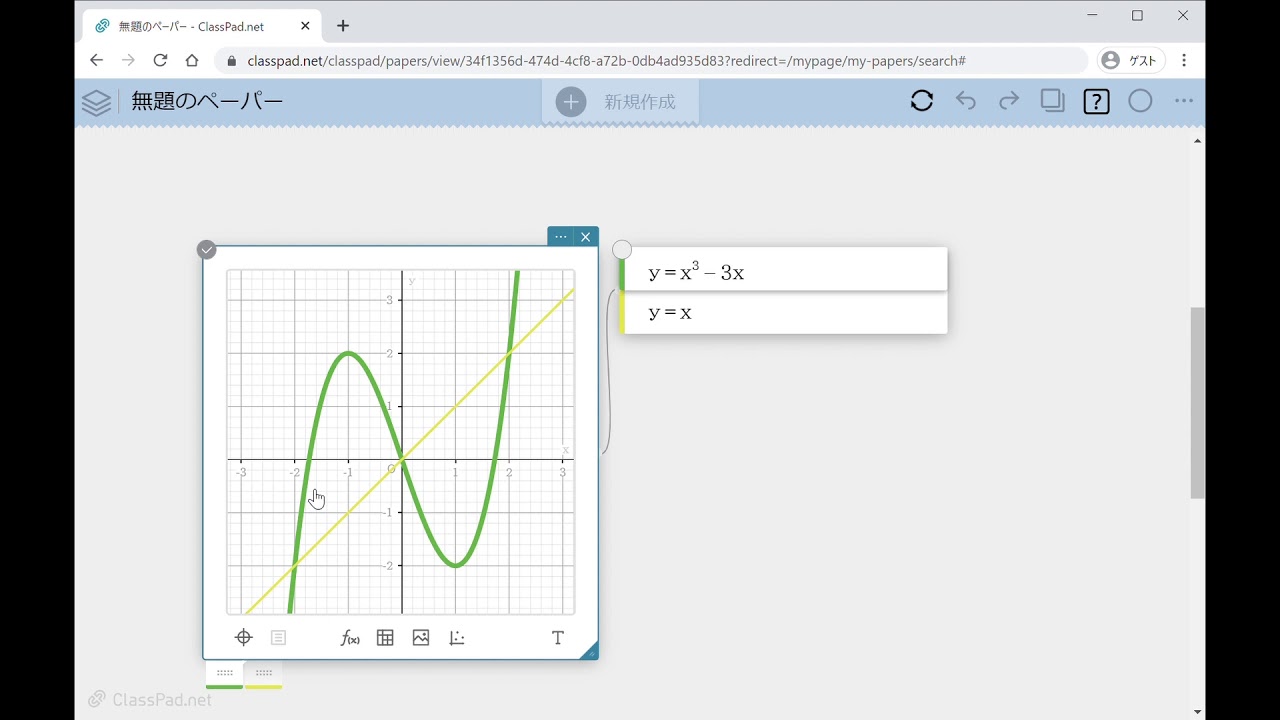Click the duplicate paper icon
The width and height of the screenshot is (1280, 720).
coord(1053,101)
